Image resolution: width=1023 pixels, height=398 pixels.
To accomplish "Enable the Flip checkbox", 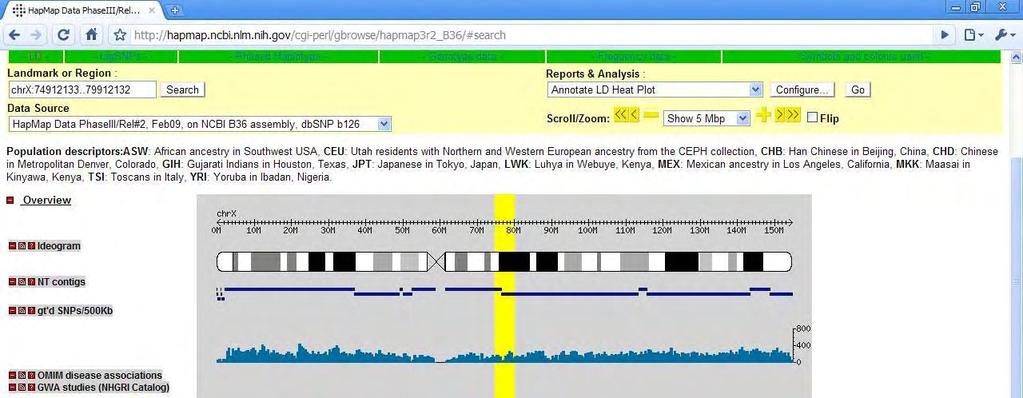I will (812, 118).
